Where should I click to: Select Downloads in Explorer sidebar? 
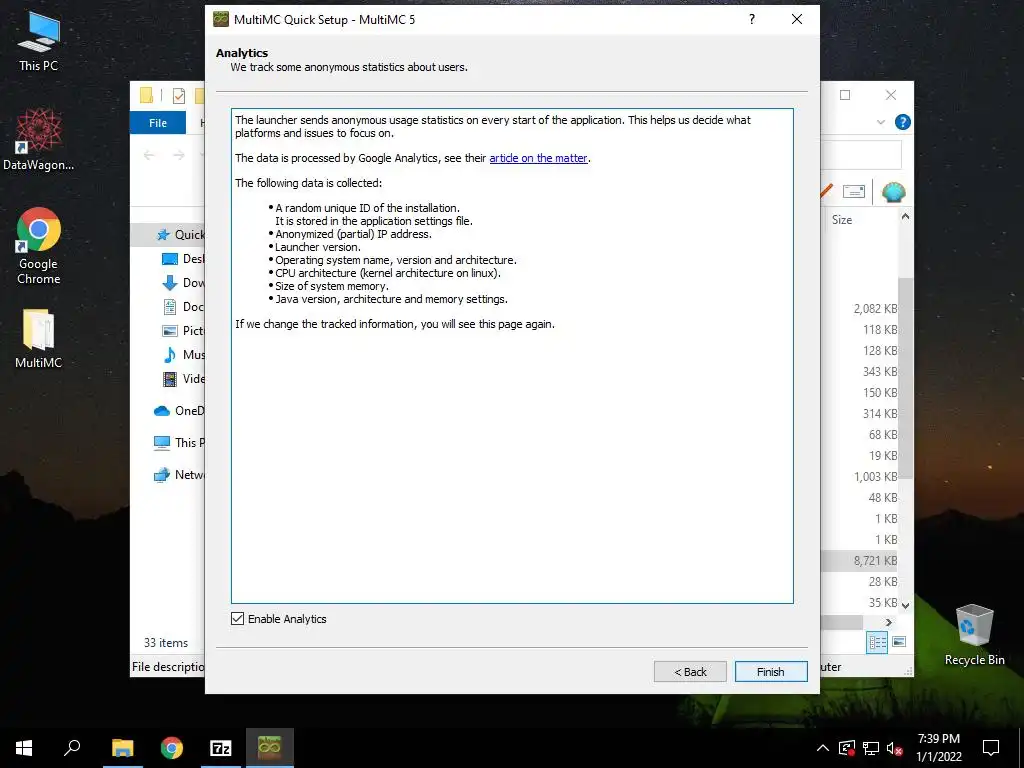183,283
